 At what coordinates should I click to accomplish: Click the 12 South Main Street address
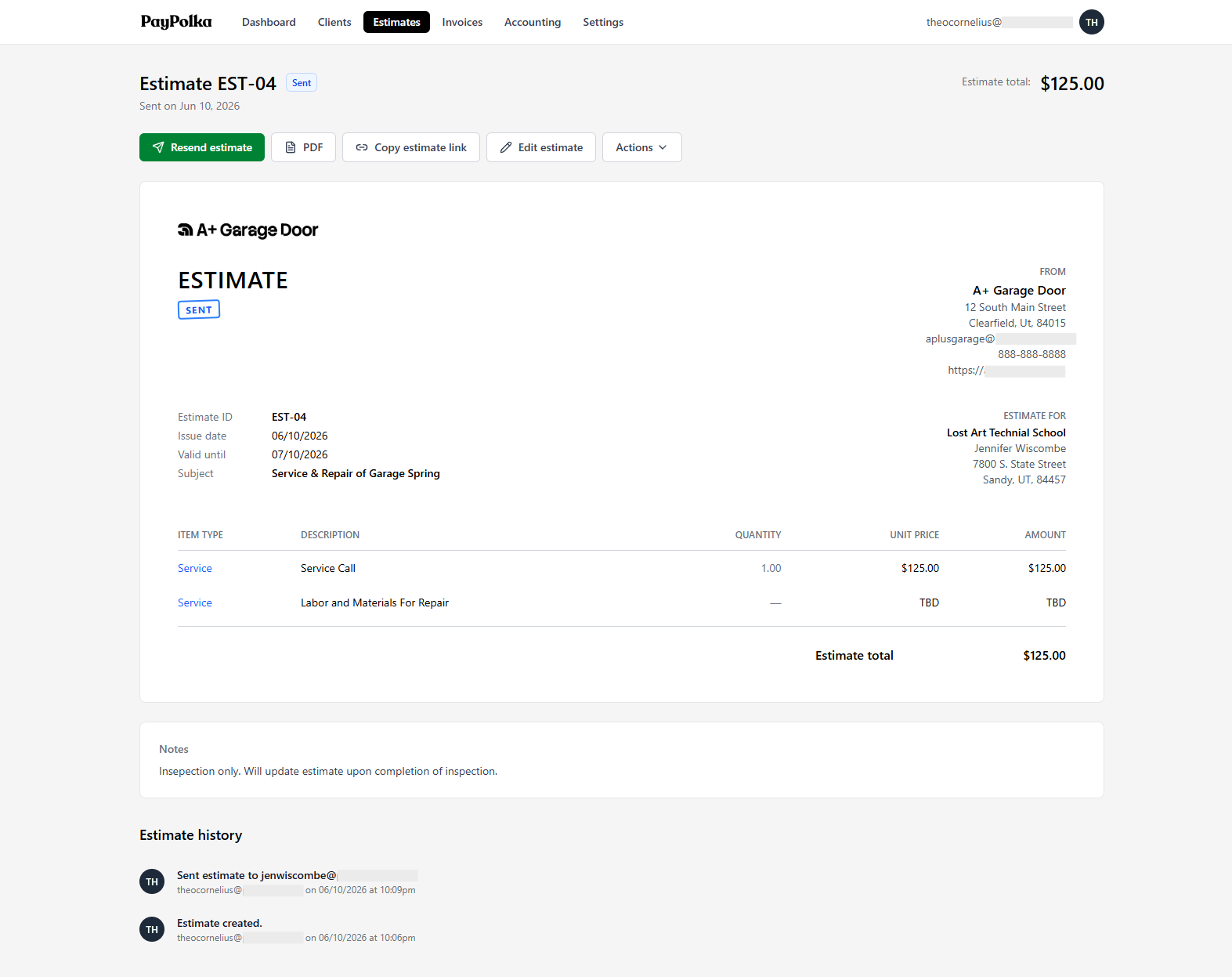click(x=1015, y=307)
